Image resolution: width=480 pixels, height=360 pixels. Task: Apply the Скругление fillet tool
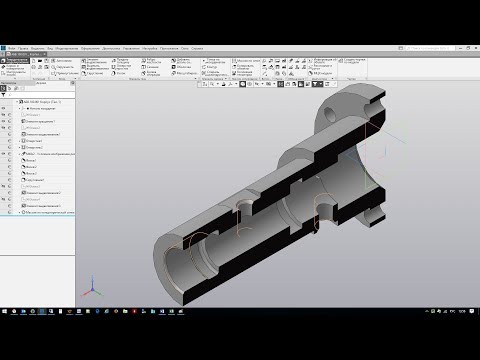[92, 73]
